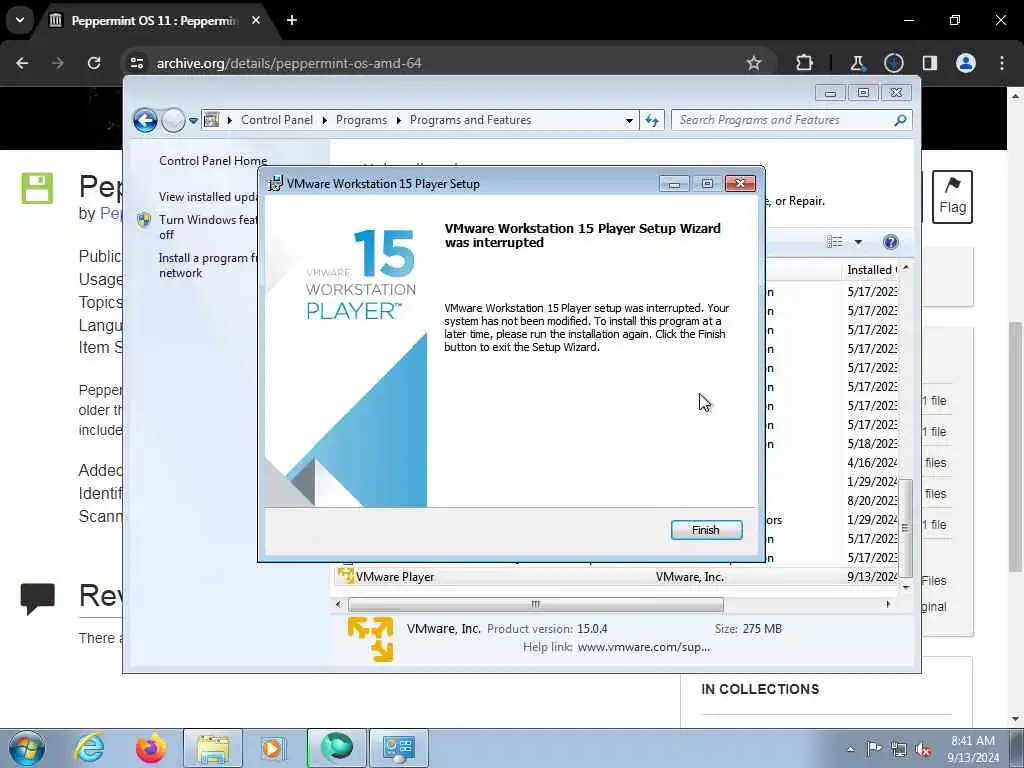
Task: Click the refresh button beside address bar
Action: click(652, 120)
